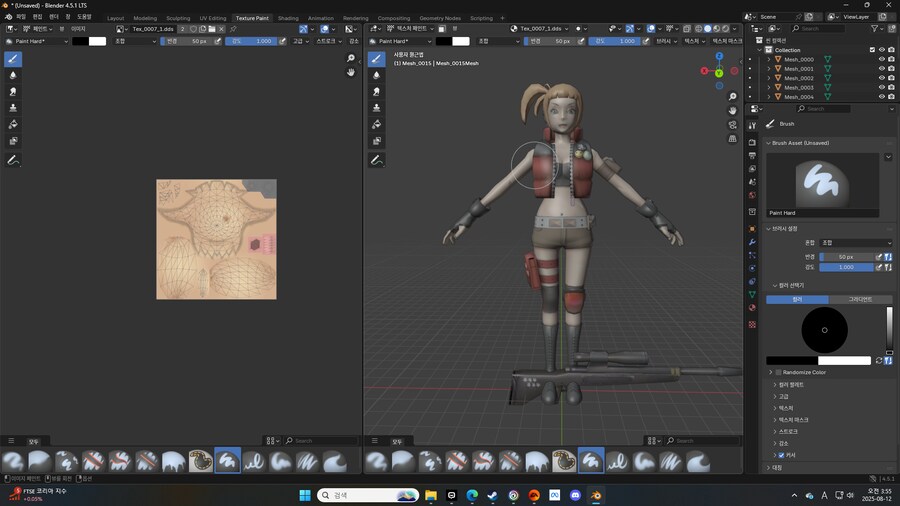Switch to the Sculpting workspace tab
The width and height of the screenshot is (900, 506).
click(x=178, y=18)
